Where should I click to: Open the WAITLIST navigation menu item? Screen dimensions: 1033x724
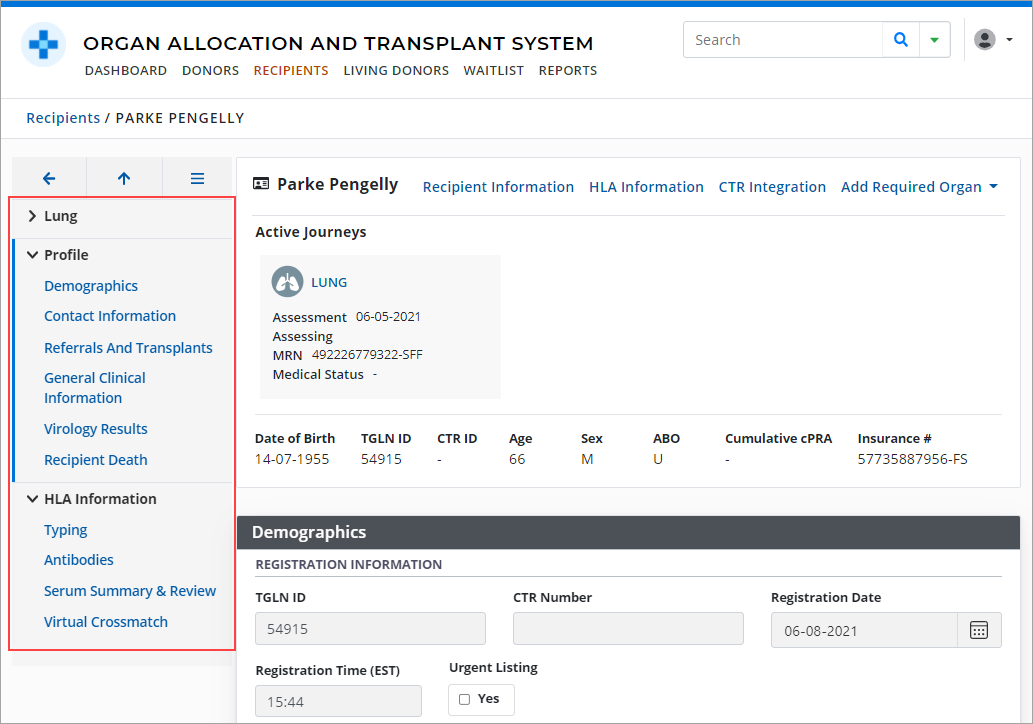(493, 70)
